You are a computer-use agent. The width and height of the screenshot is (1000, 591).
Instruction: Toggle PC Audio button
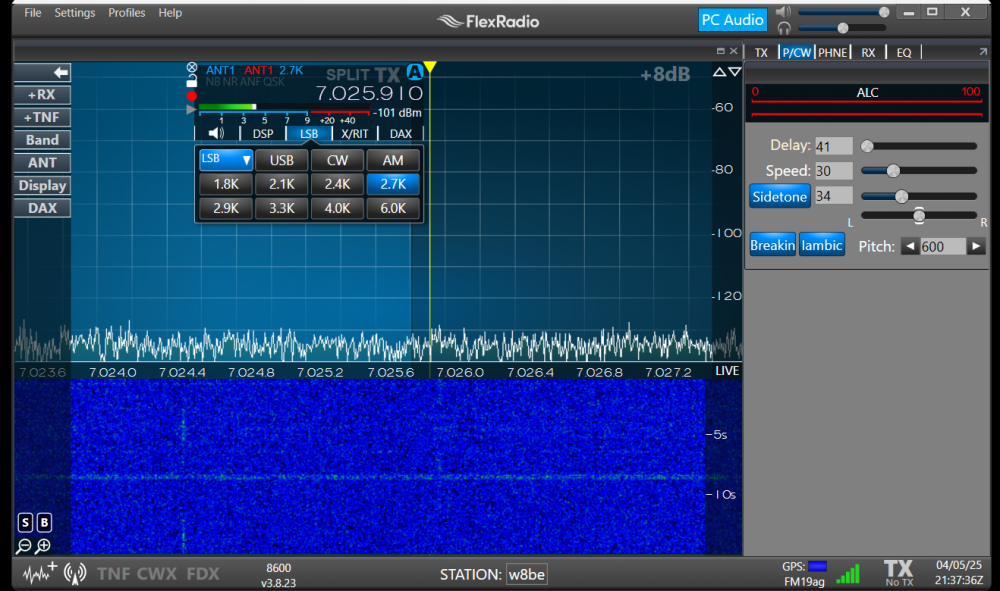pos(732,20)
